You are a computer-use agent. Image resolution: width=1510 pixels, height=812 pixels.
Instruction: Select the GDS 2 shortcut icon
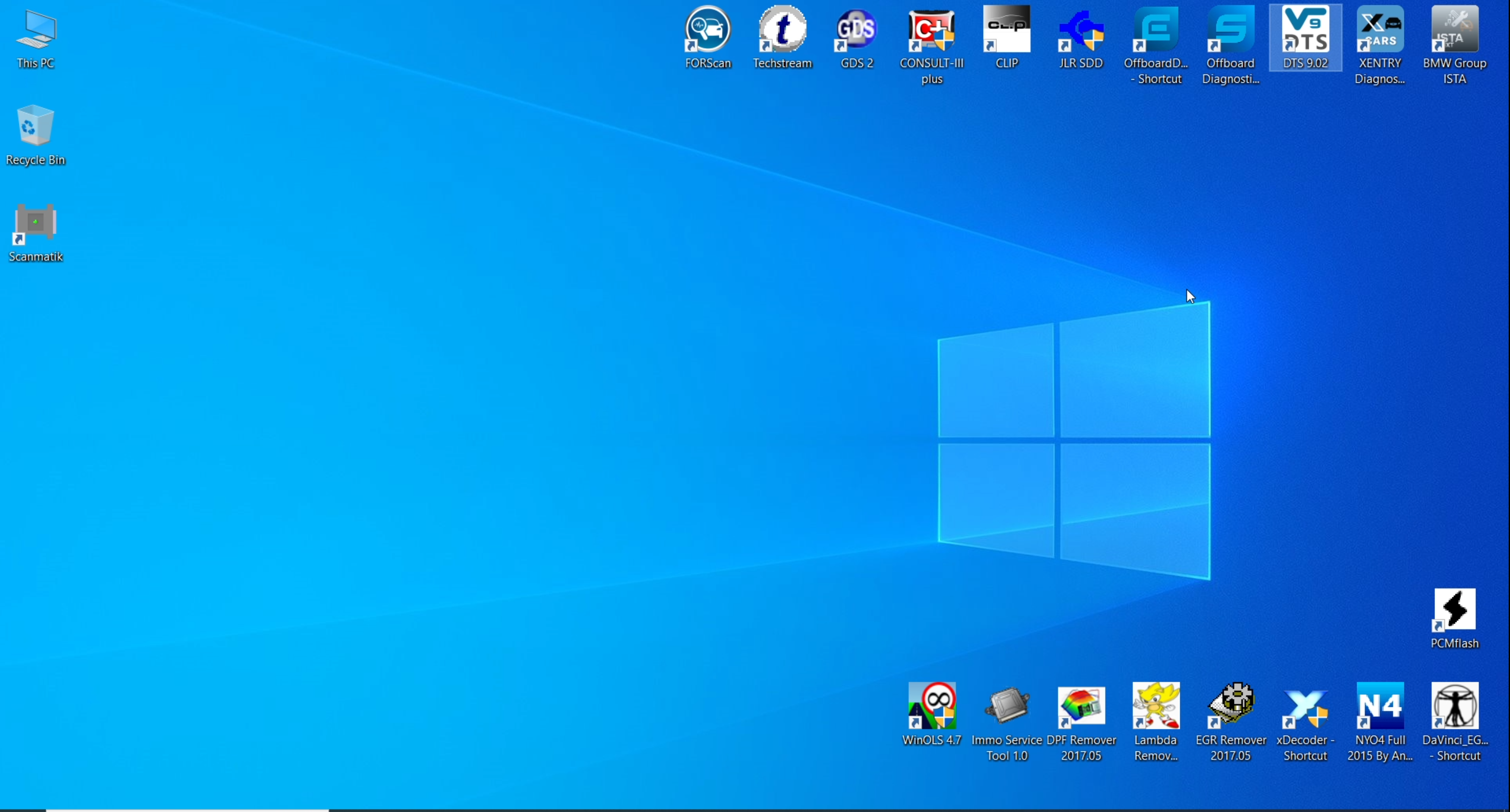(x=857, y=29)
